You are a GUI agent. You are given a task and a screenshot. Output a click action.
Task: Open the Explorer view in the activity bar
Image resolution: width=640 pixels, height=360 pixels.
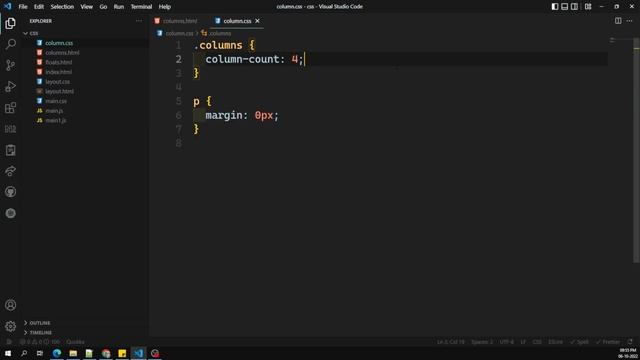(x=11, y=23)
